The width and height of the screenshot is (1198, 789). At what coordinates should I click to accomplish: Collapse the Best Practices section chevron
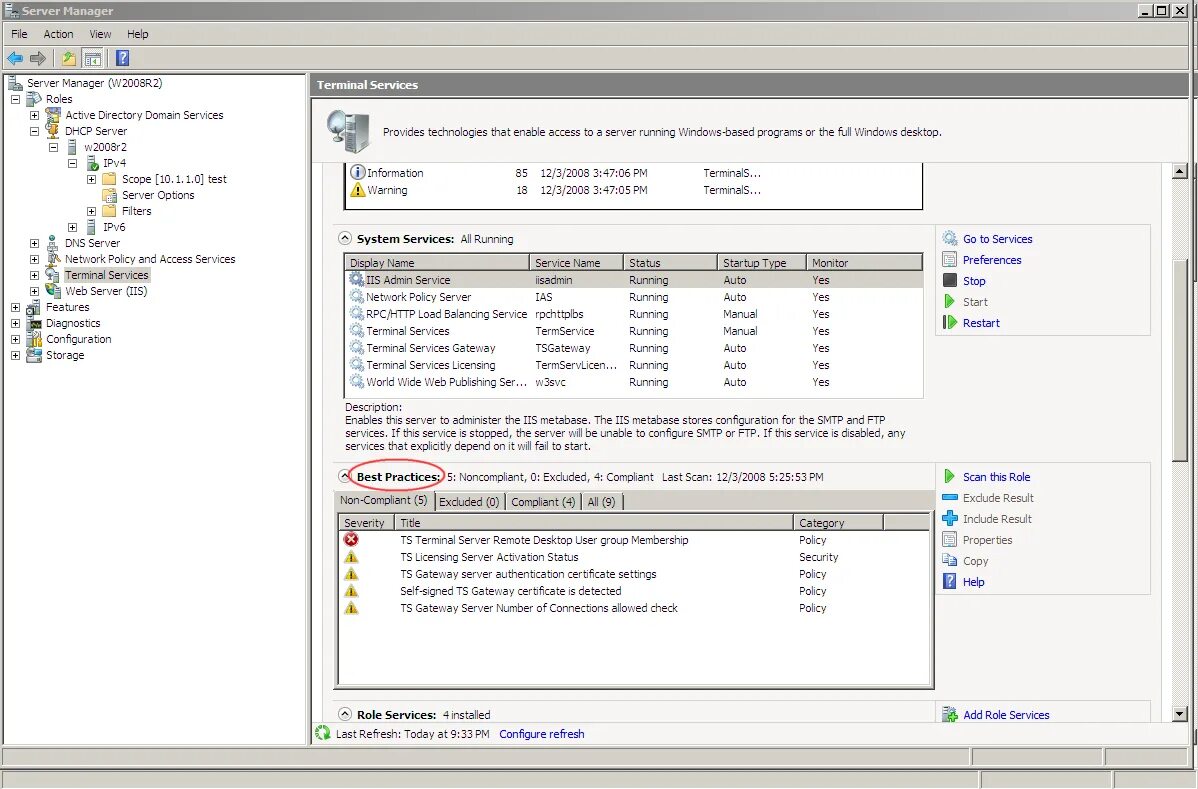(345, 476)
